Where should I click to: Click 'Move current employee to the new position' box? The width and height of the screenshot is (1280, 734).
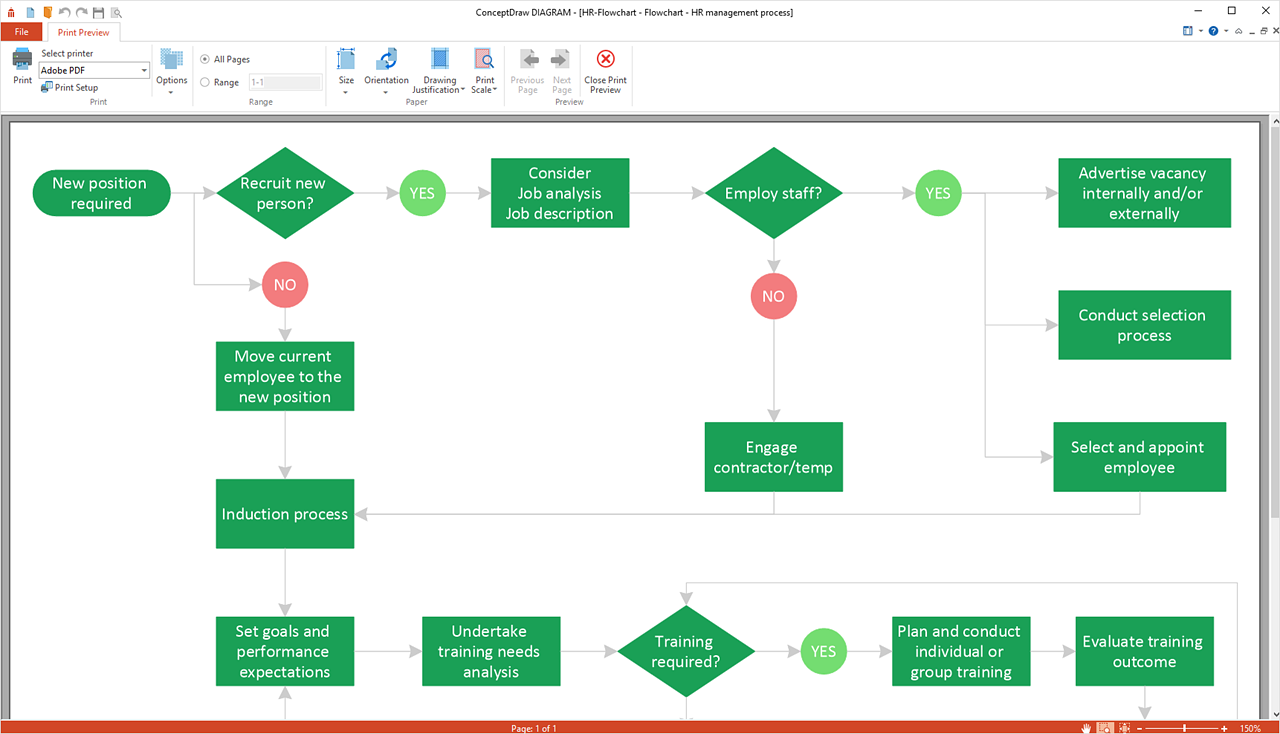(285, 376)
